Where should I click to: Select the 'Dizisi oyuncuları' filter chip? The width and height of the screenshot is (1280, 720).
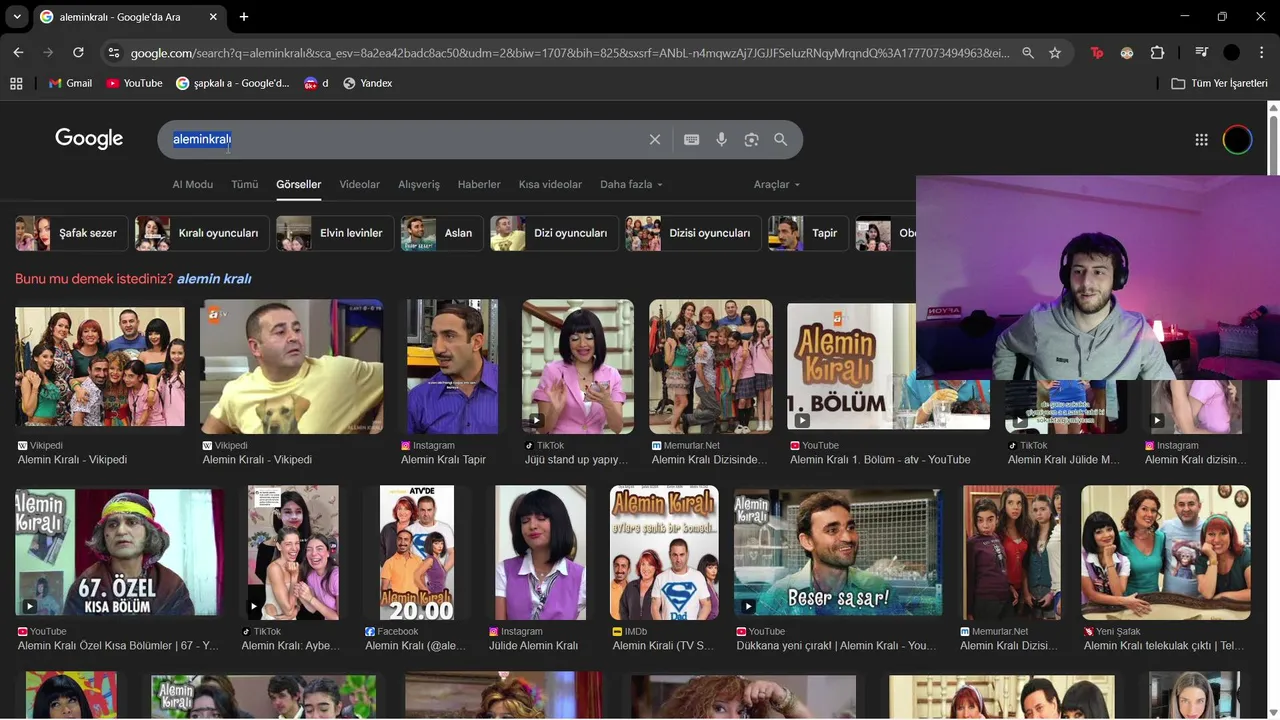[x=693, y=233]
